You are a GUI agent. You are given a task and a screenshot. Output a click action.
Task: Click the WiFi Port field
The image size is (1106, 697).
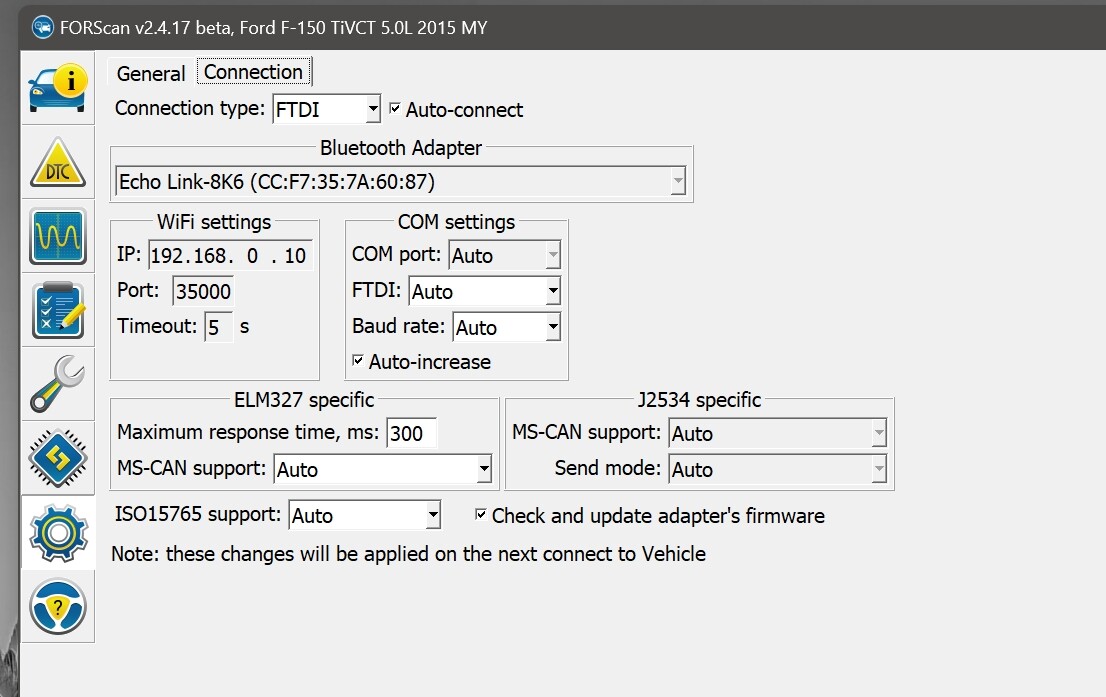202,291
